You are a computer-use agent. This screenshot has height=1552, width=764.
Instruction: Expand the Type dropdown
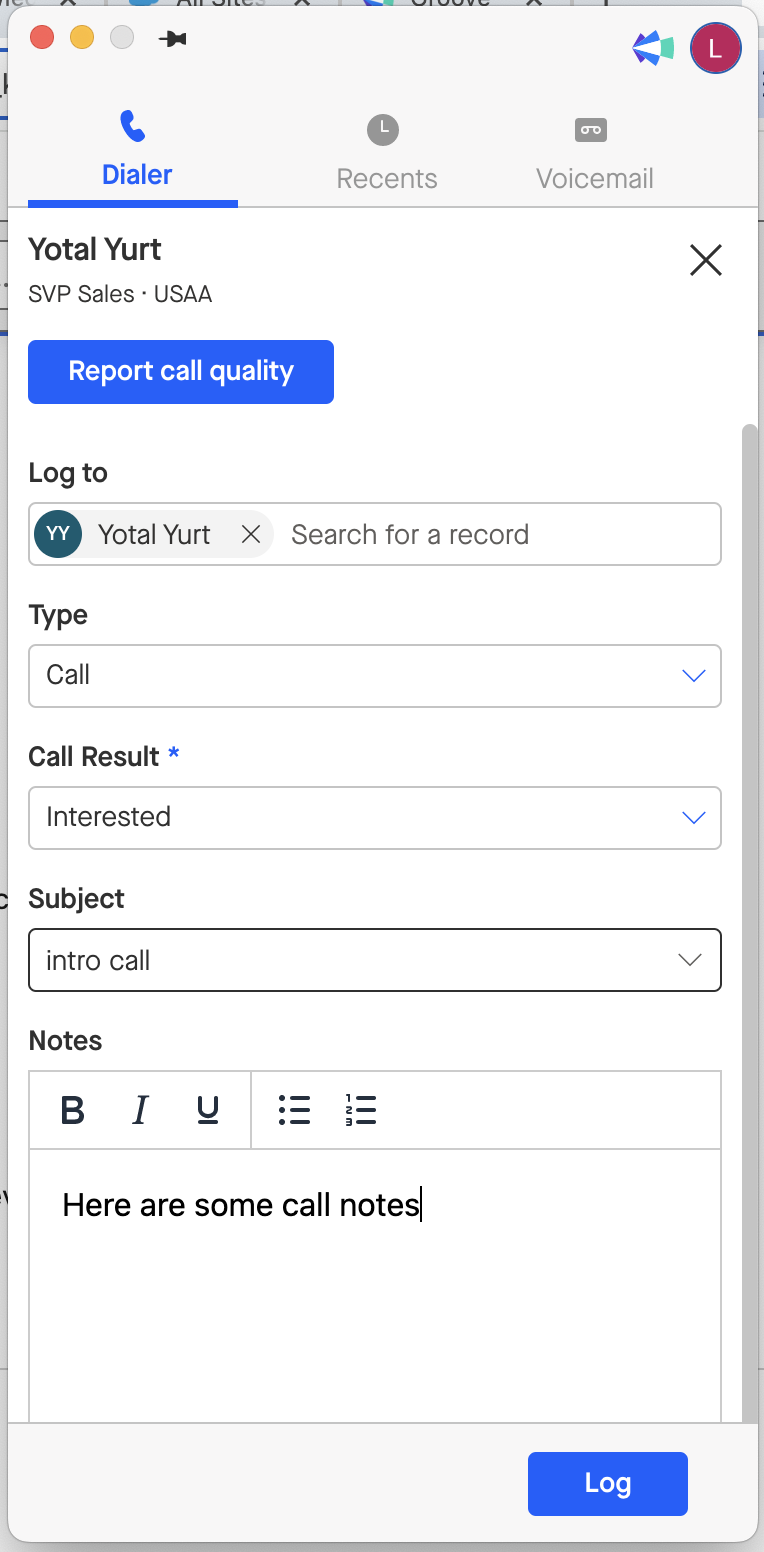(x=374, y=676)
